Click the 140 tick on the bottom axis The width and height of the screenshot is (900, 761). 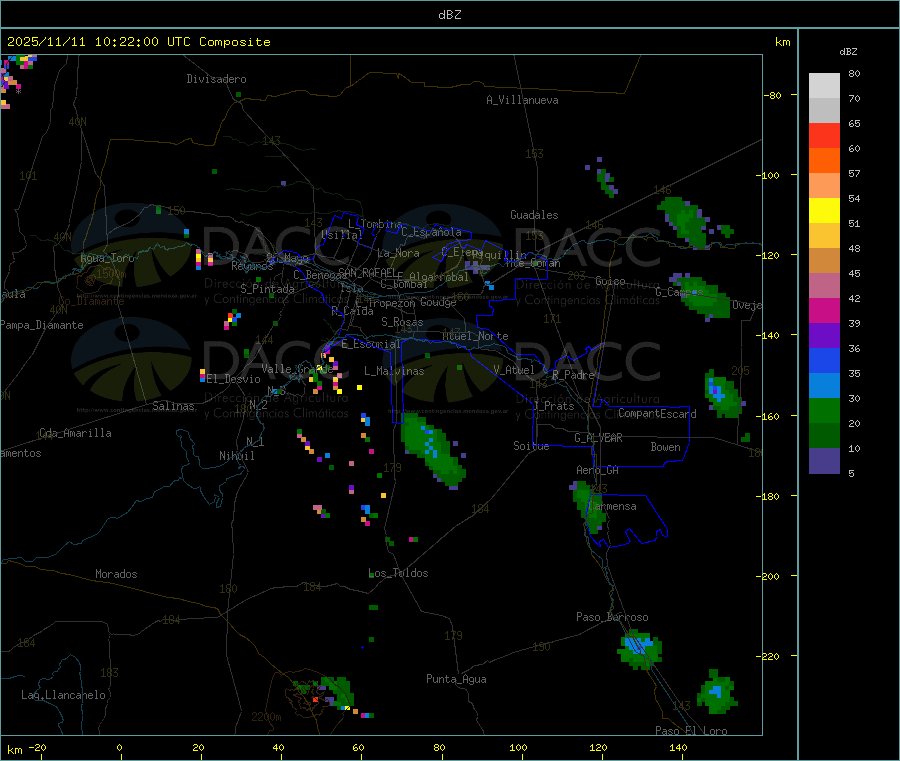pos(678,747)
